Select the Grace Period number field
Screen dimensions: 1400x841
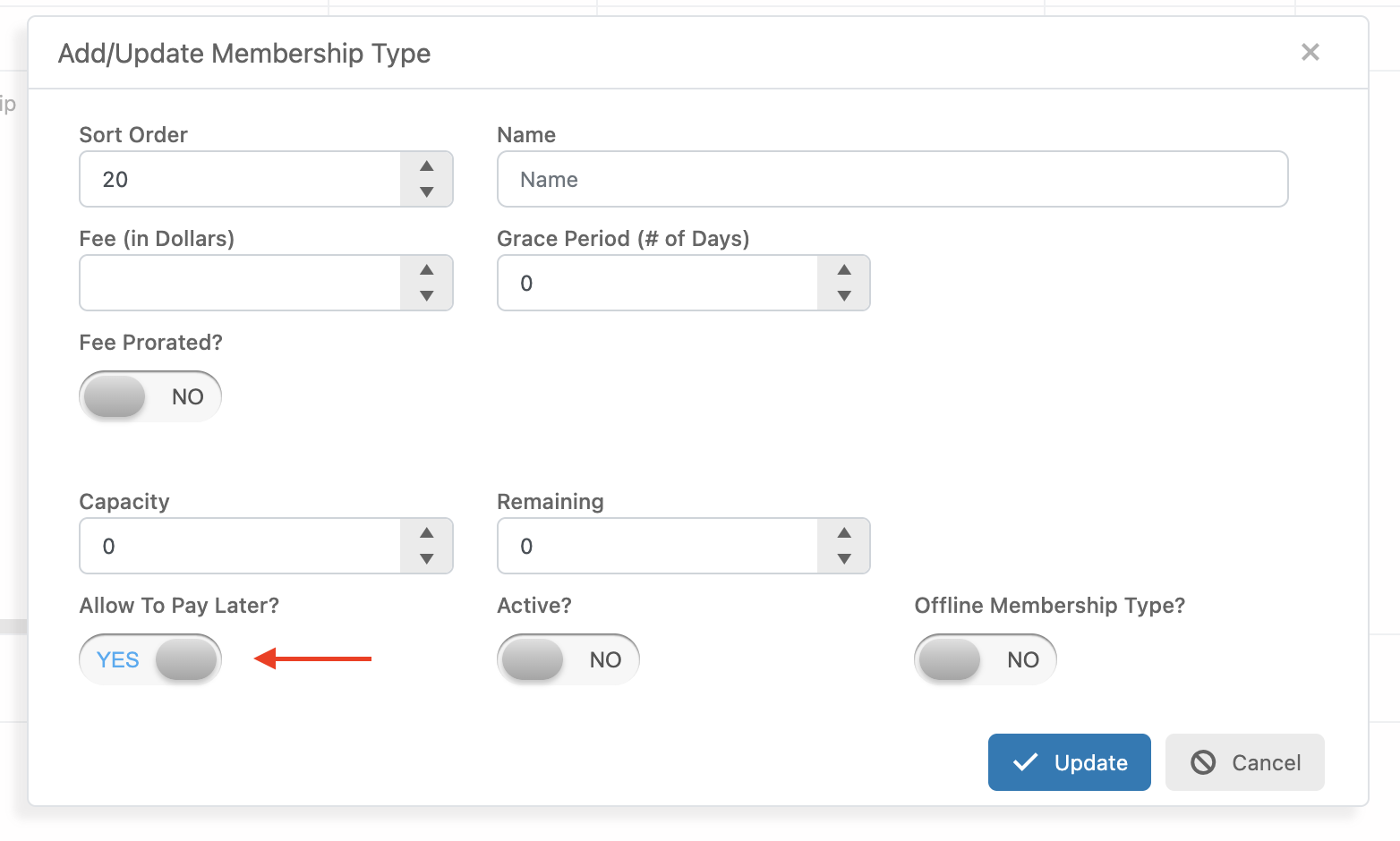pos(657,284)
